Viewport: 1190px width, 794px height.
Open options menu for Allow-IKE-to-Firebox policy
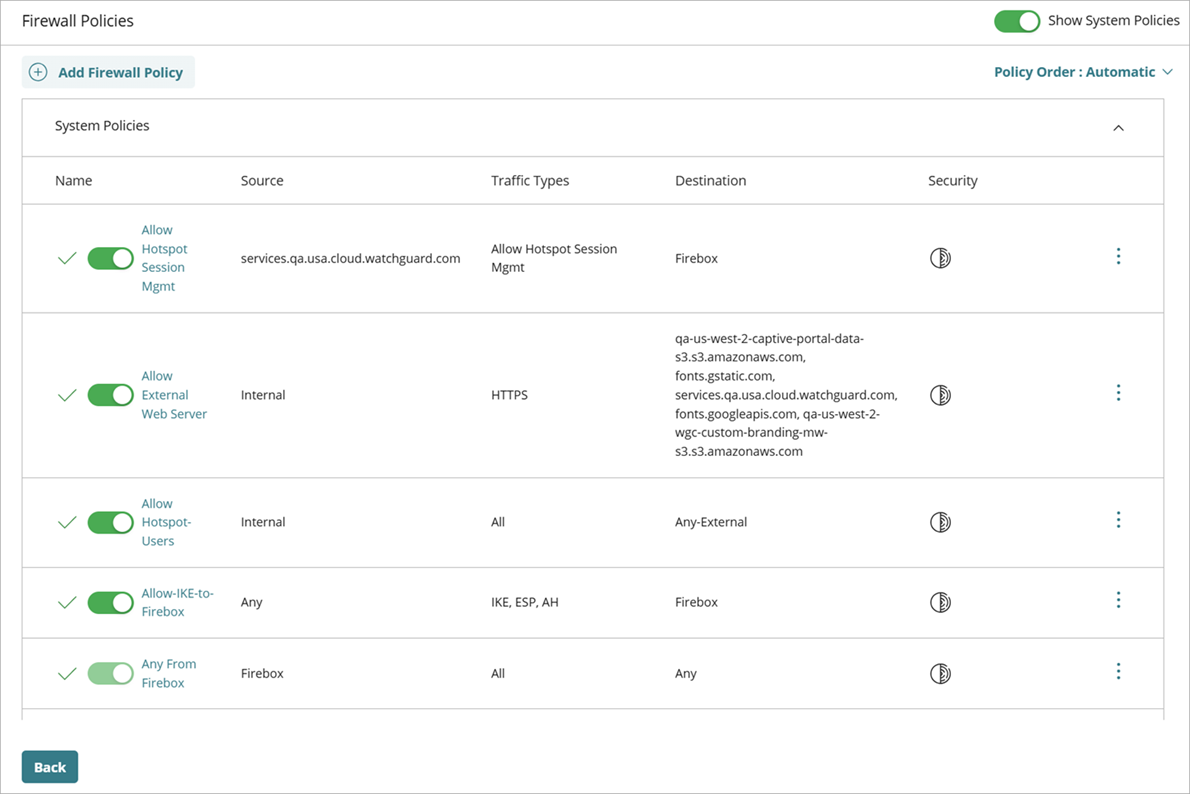coord(1118,600)
